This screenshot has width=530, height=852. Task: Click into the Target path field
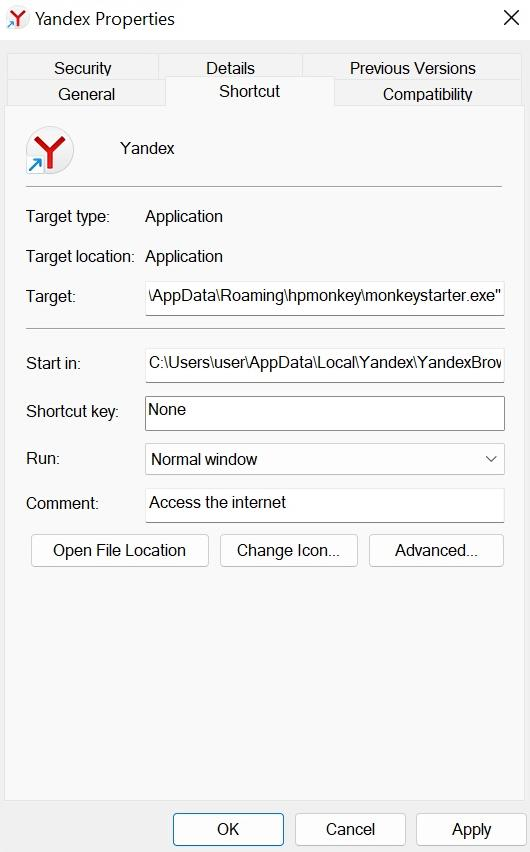[325, 297]
